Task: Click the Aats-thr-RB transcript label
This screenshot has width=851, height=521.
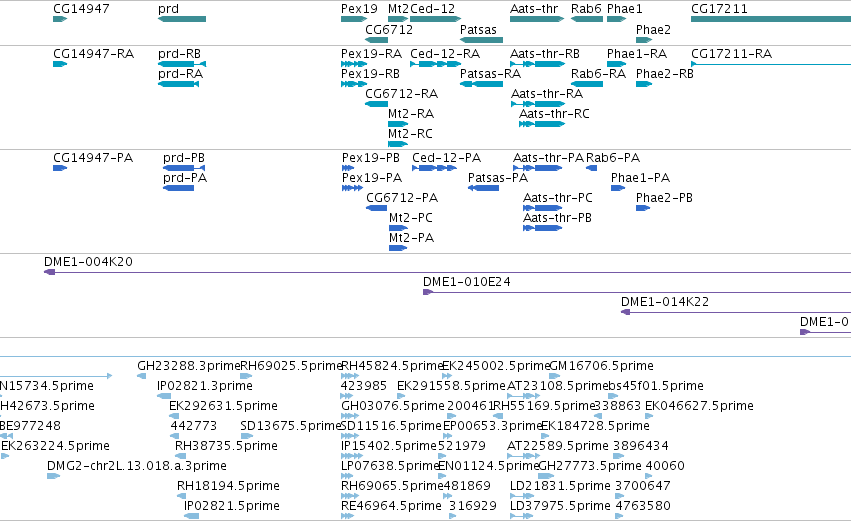Action: [545, 54]
